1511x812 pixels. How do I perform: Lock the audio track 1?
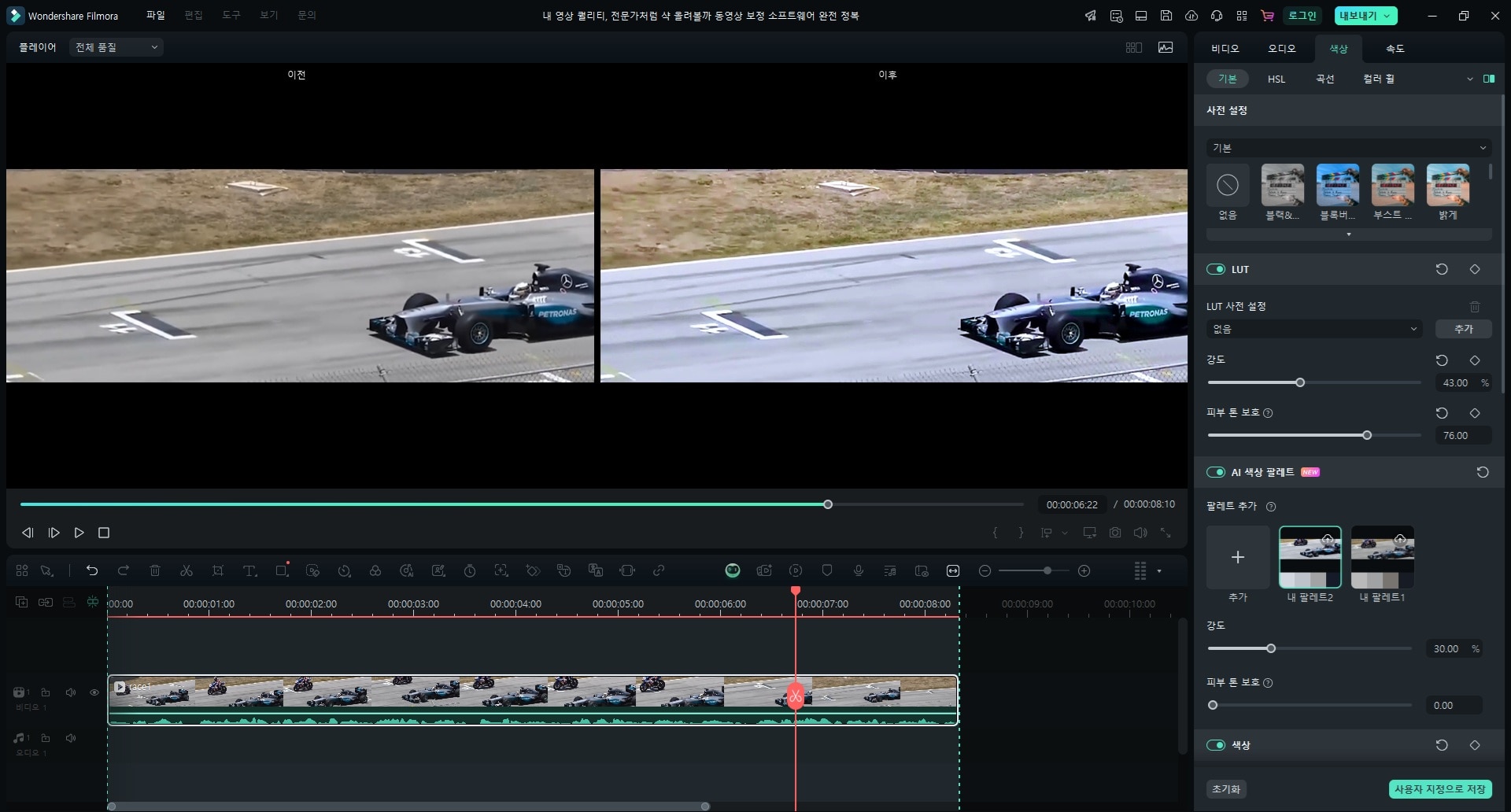(x=46, y=738)
